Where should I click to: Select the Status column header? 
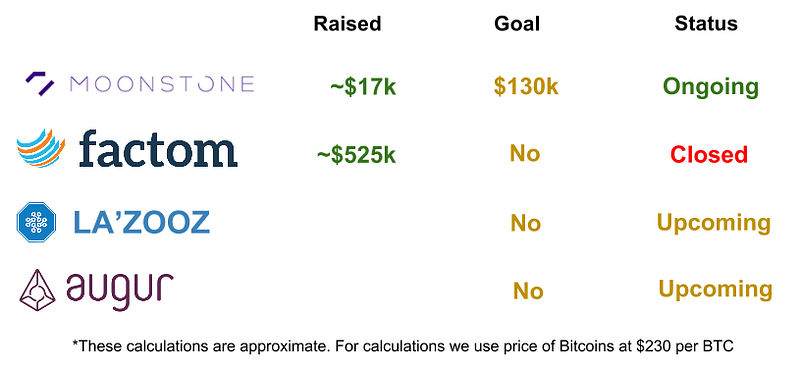[706, 23]
